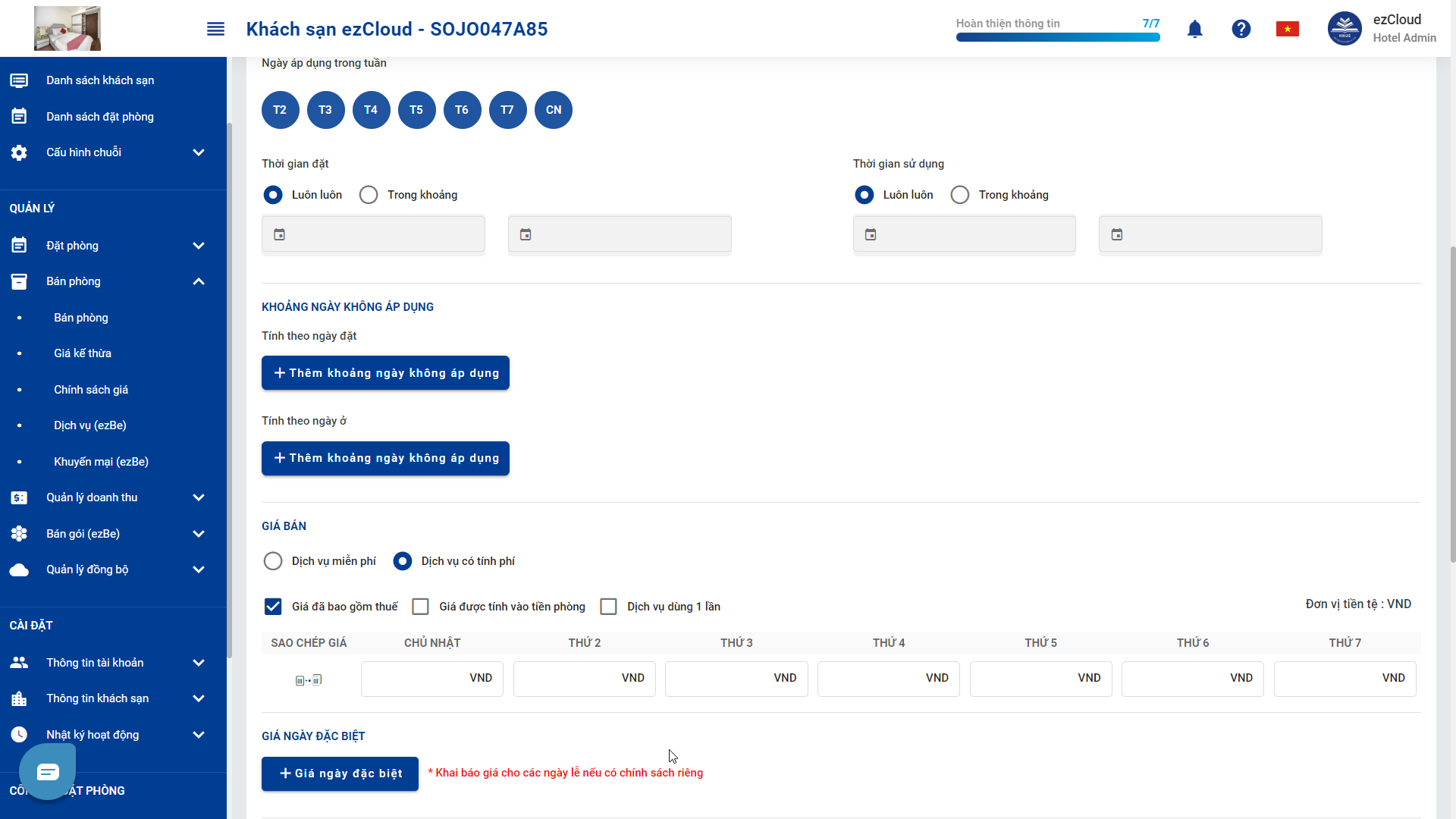
Task: Open Dịch vụ (ezBe) submenu item
Action: 90,425
